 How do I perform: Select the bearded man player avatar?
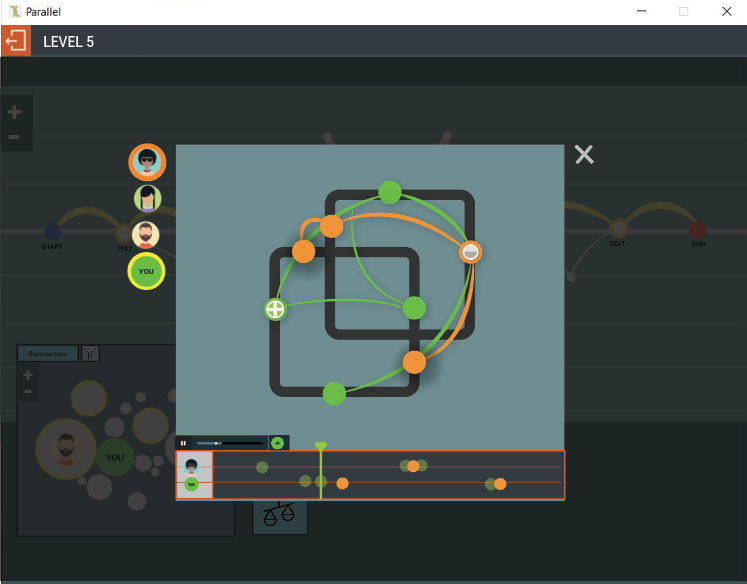[x=146, y=235]
